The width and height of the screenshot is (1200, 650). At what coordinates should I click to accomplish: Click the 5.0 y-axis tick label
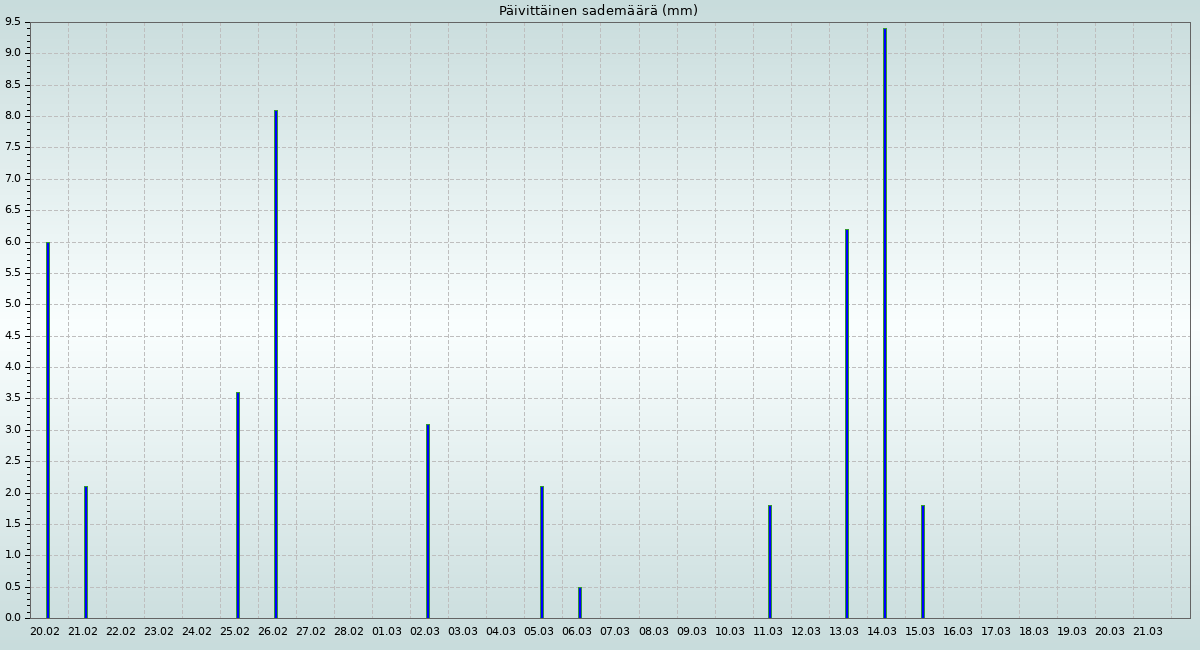12,304
